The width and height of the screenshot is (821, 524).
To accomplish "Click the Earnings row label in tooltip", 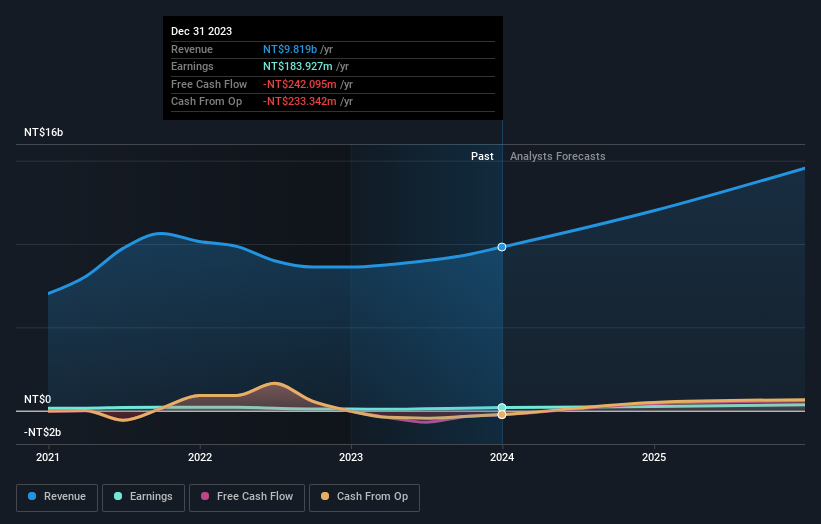I will [192, 66].
